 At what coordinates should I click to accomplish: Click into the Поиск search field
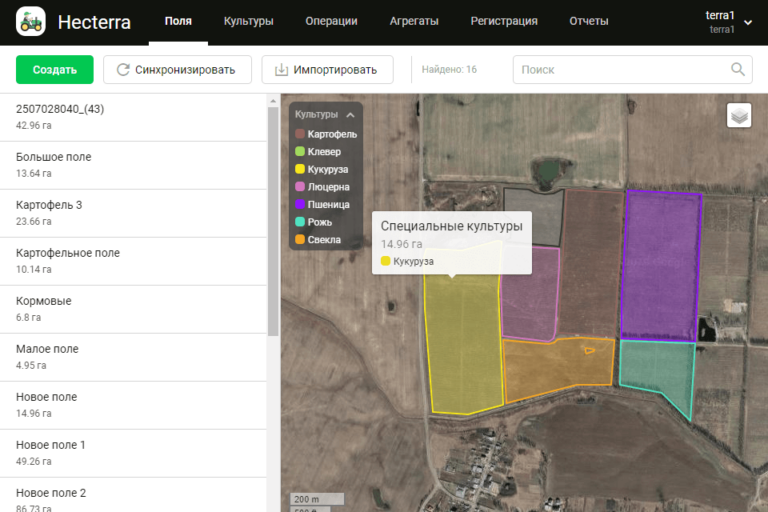tap(620, 70)
